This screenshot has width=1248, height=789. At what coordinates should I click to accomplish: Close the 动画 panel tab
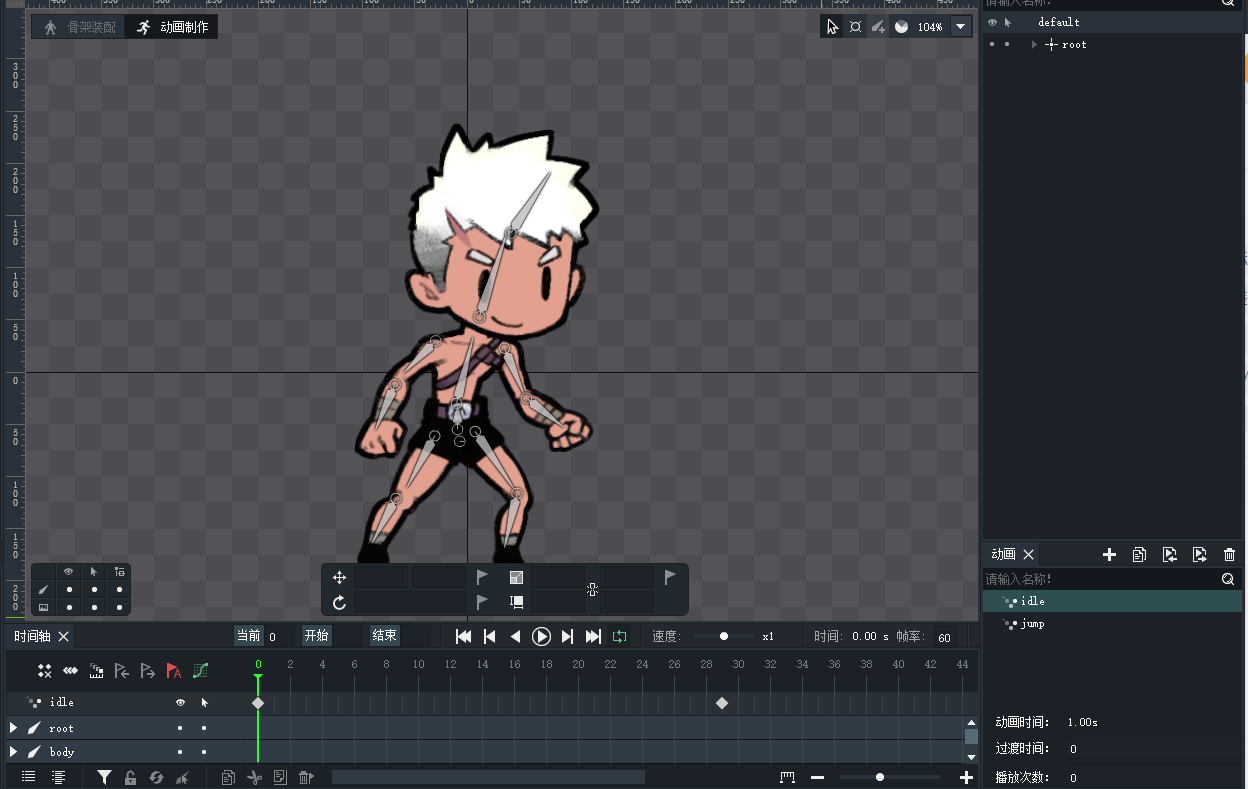[x=1028, y=554]
